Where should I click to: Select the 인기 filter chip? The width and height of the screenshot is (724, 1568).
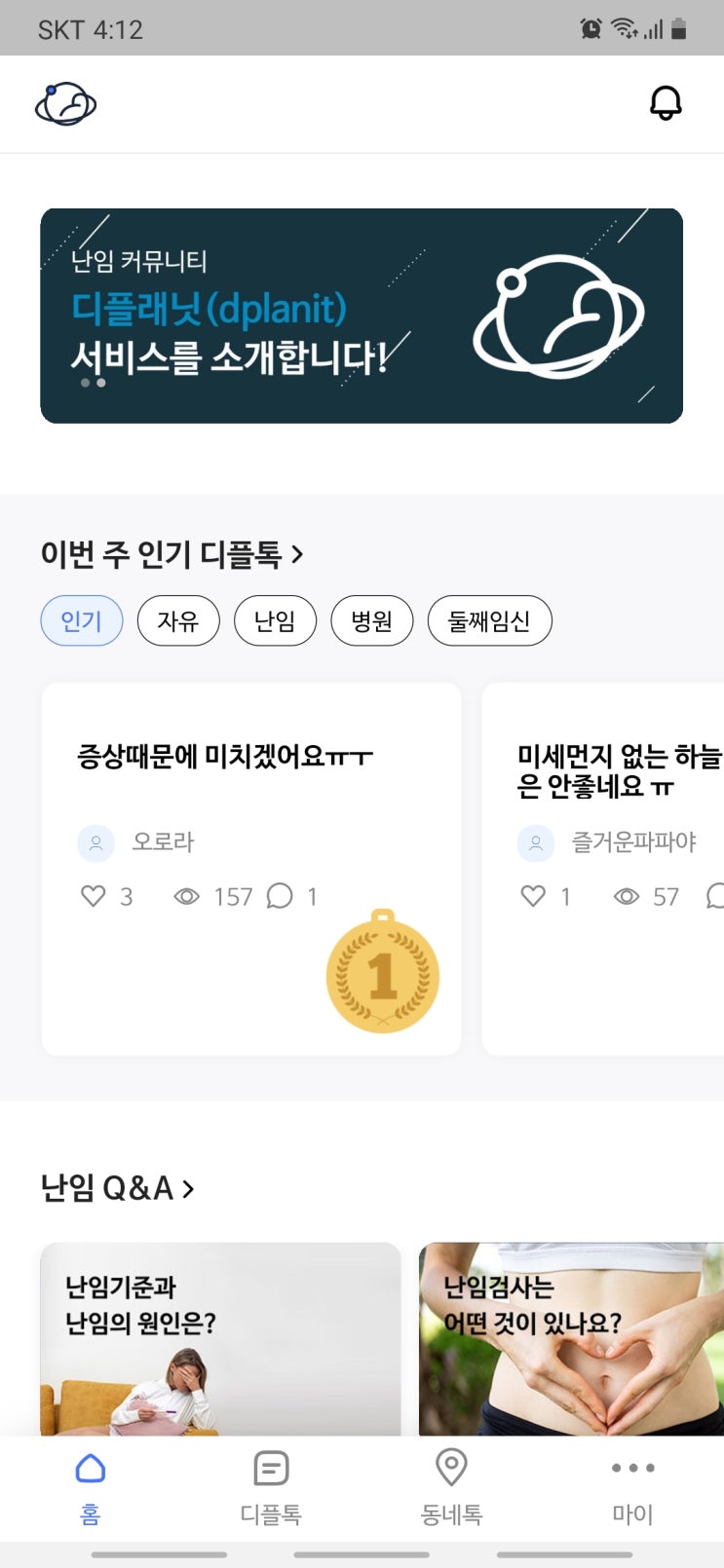pos(81,621)
